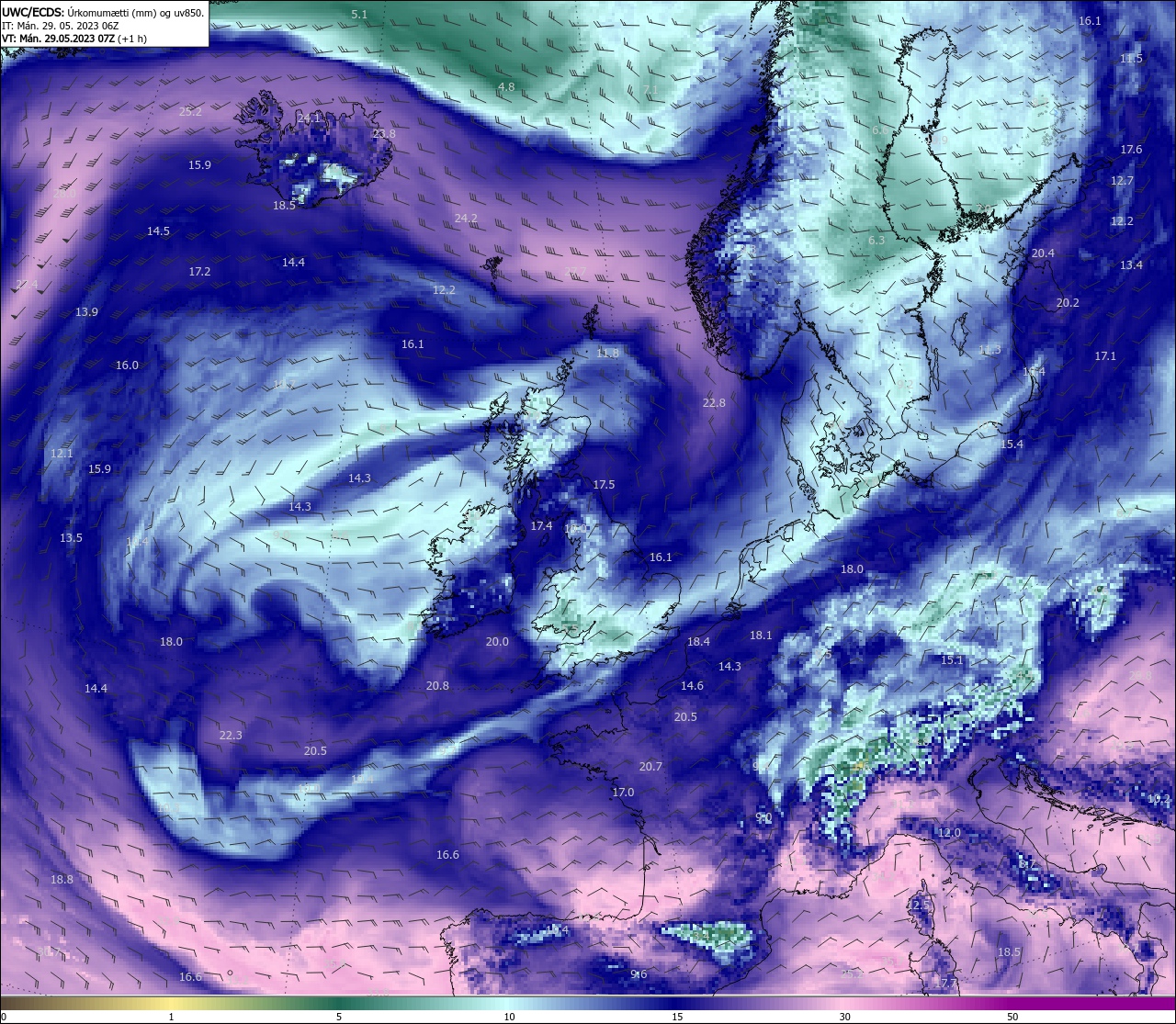The height and width of the screenshot is (1024, 1176).
Task: Click the colorbar label 1
Action: (x=171, y=1017)
